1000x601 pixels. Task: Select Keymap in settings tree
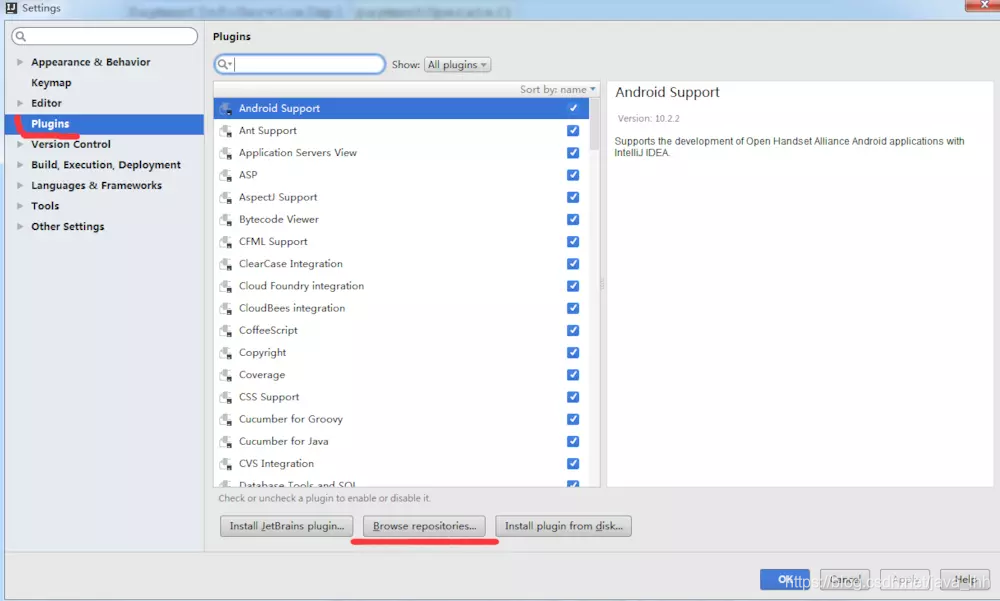click(51, 82)
